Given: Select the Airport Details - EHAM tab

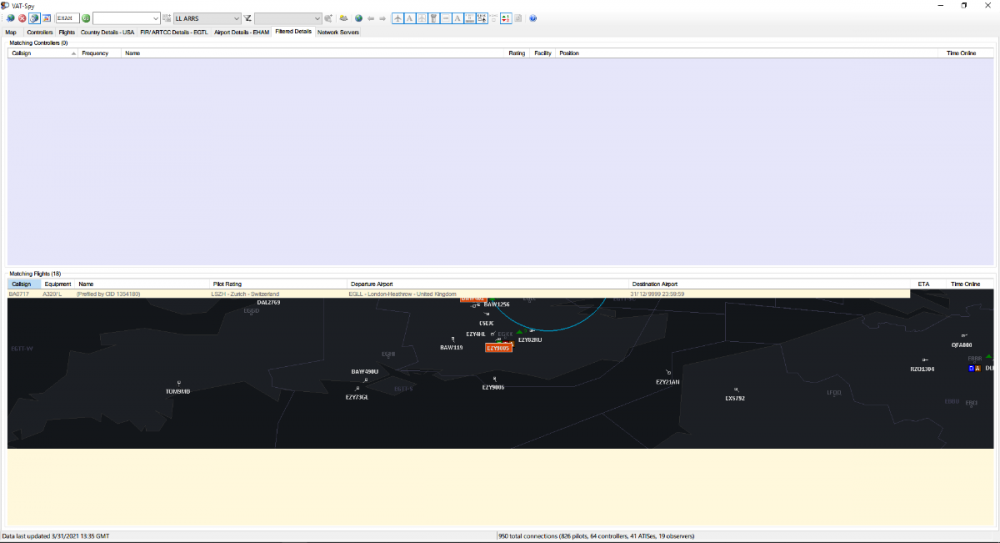Looking at the screenshot, I should (x=241, y=32).
